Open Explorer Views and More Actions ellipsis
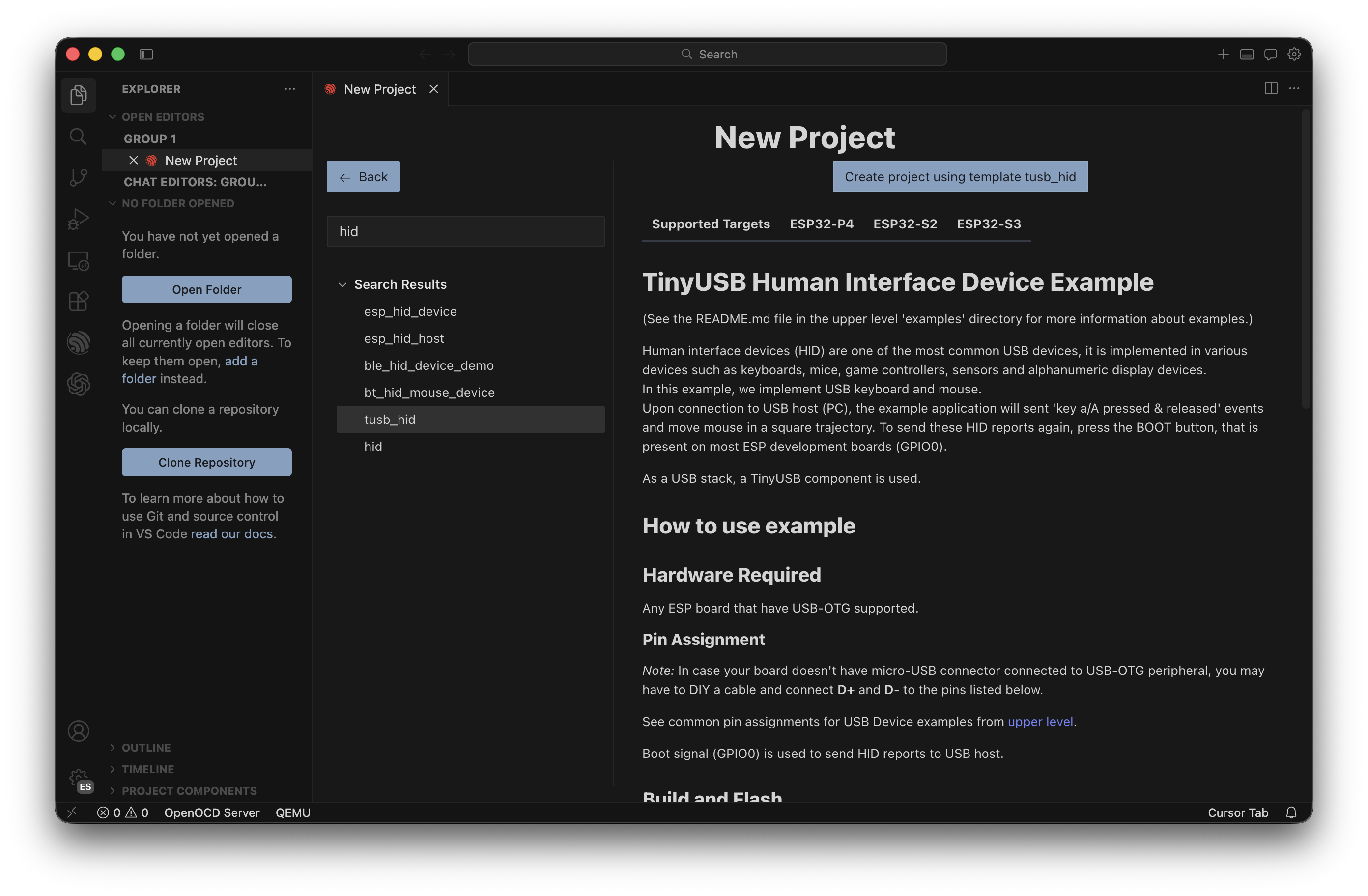 point(290,89)
